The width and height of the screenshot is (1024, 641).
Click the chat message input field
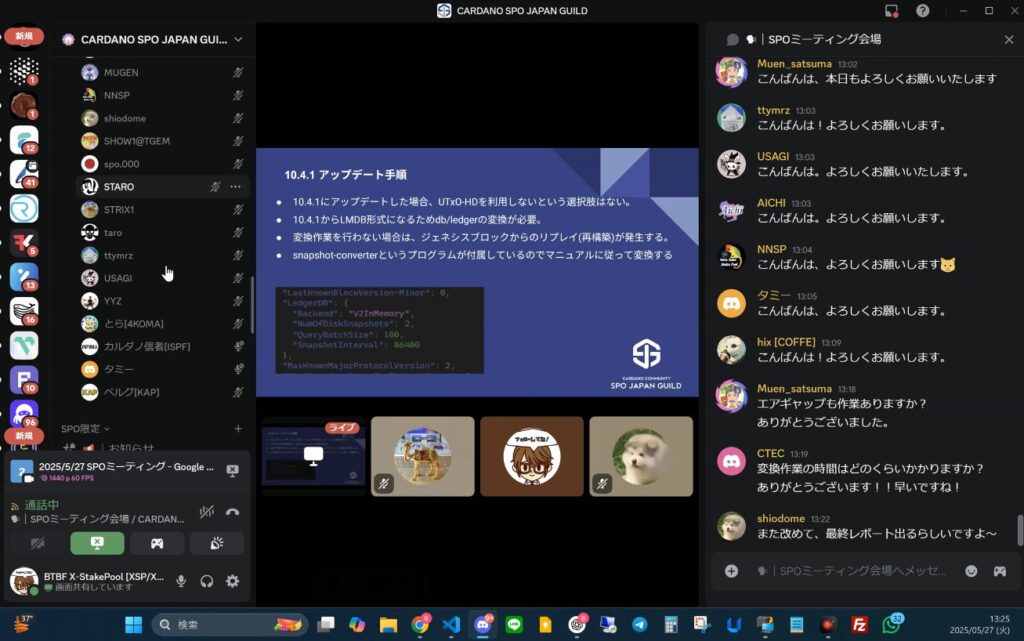(862, 571)
